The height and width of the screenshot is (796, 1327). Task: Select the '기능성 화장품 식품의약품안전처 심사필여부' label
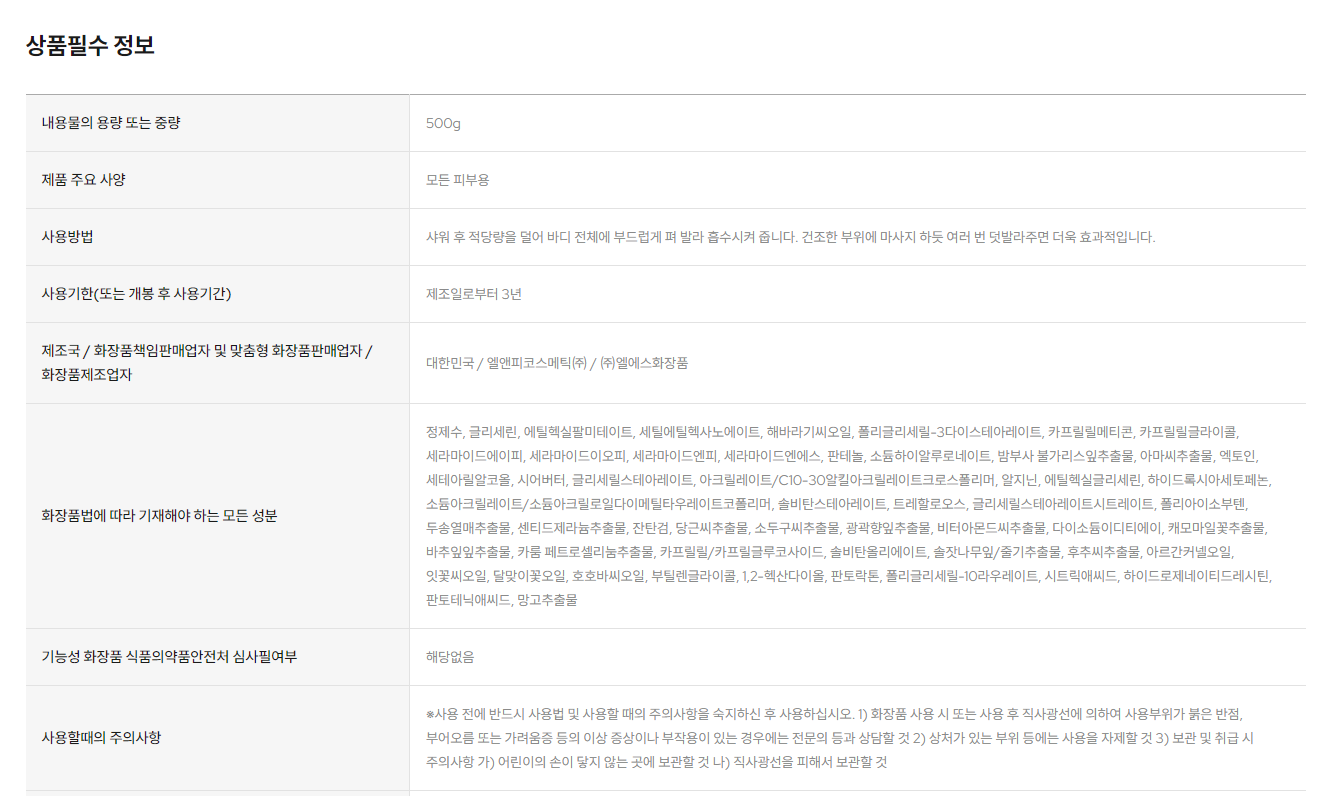169,657
